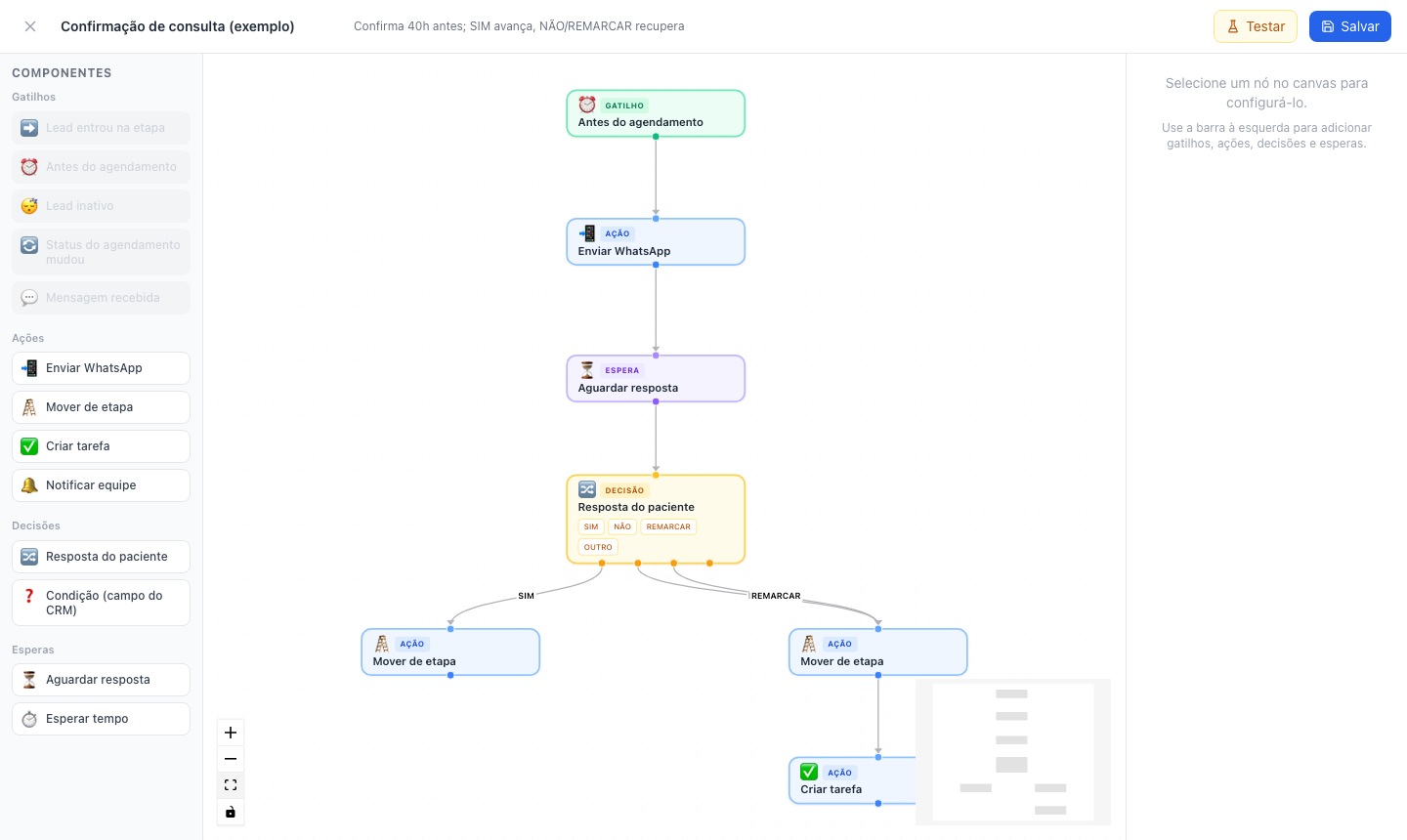Select the Mover de etapa node under SIM
This screenshot has height=840, width=1407.
450,652
